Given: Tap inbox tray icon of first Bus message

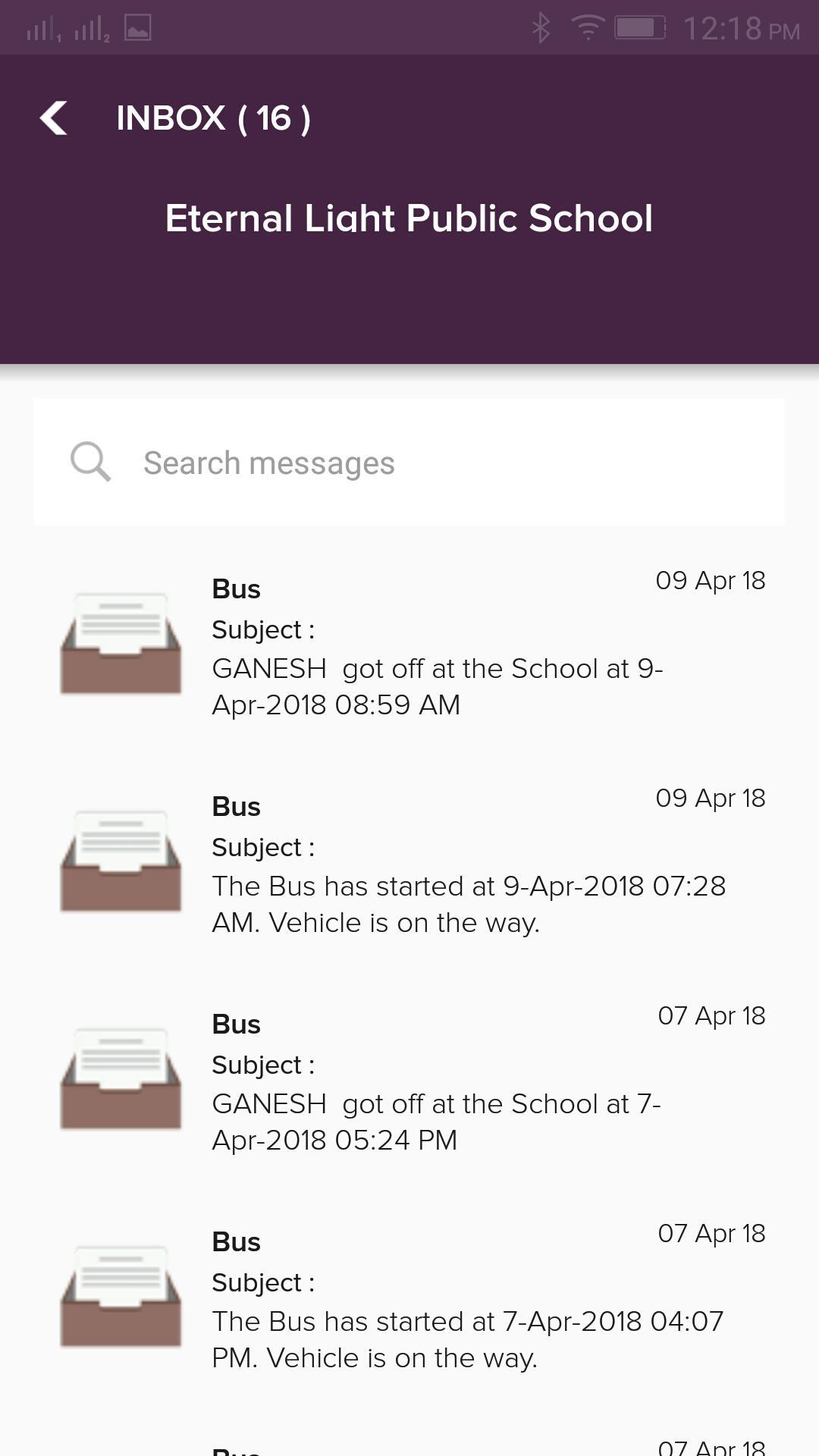Looking at the screenshot, I should click(121, 643).
